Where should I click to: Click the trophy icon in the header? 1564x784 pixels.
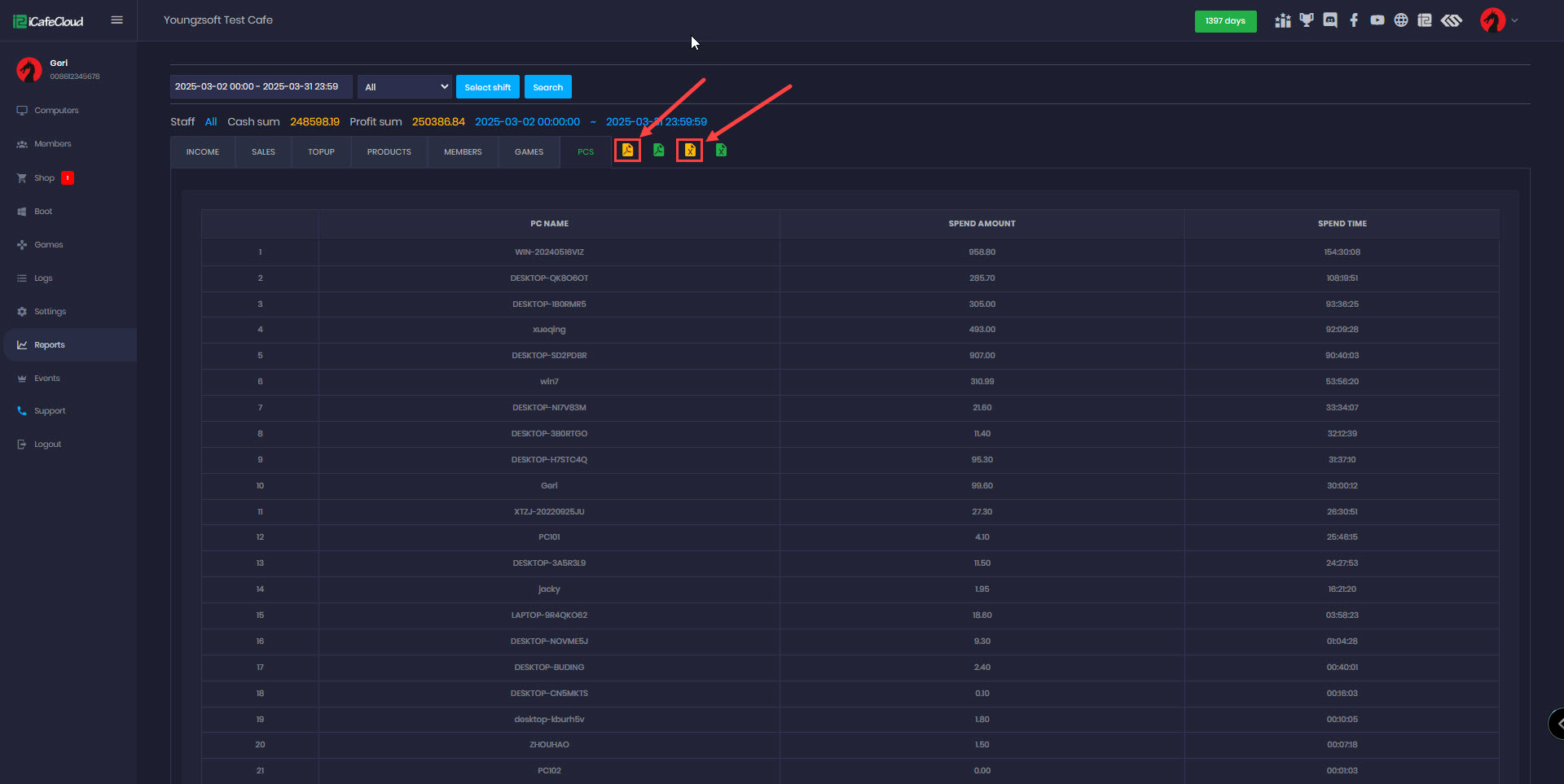(x=1307, y=20)
